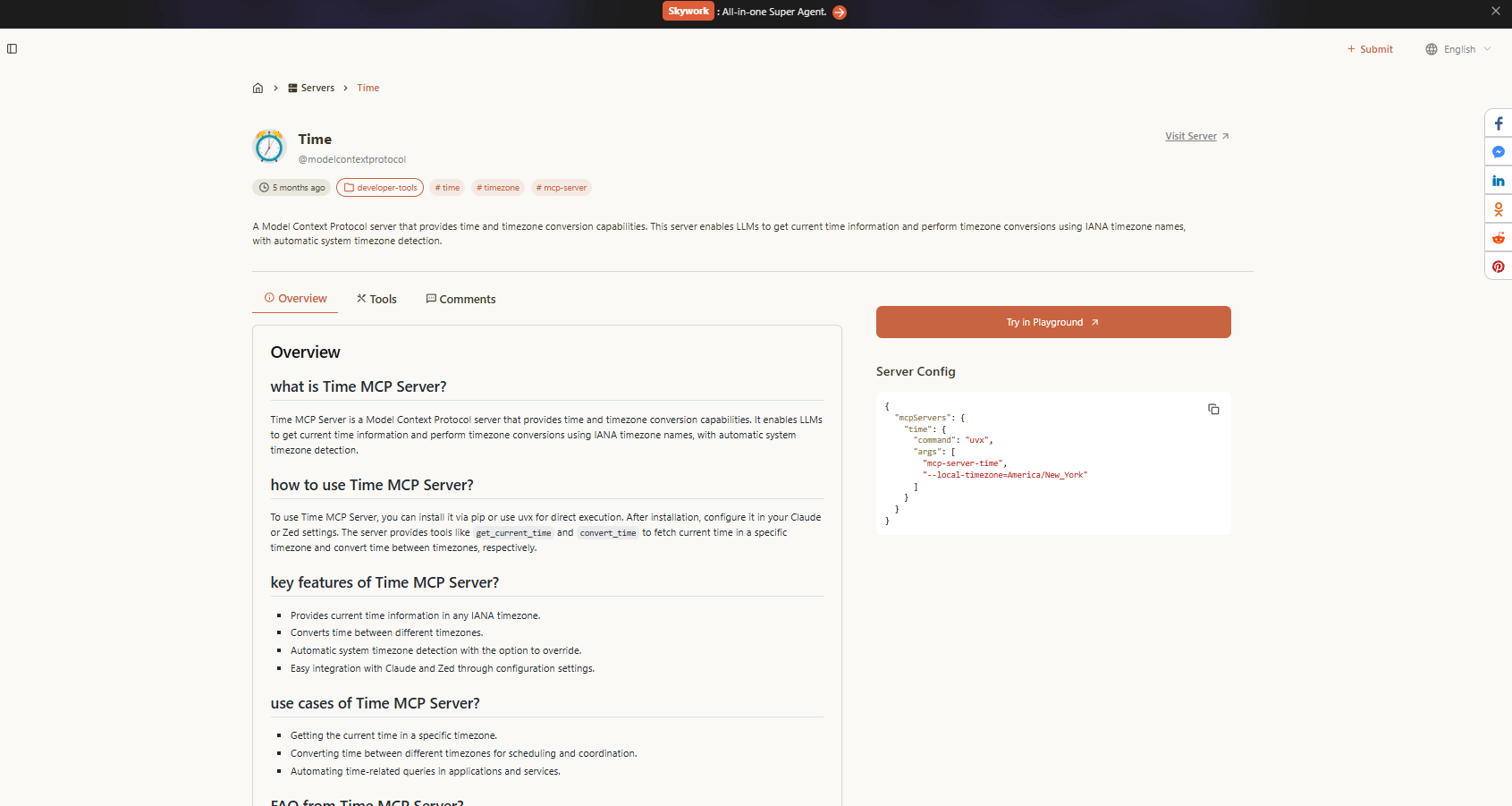Click 'Getting the current time in a specific timezone.' bullet
This screenshot has height=806, width=1512.
(x=393, y=735)
